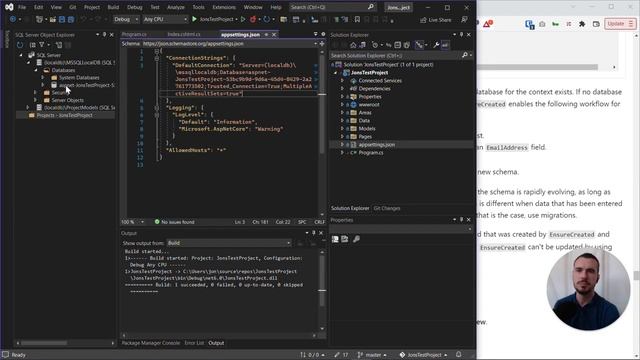The image size is (640, 360).
Task: Close the appsettings.json editor tab
Action: coord(274,35)
